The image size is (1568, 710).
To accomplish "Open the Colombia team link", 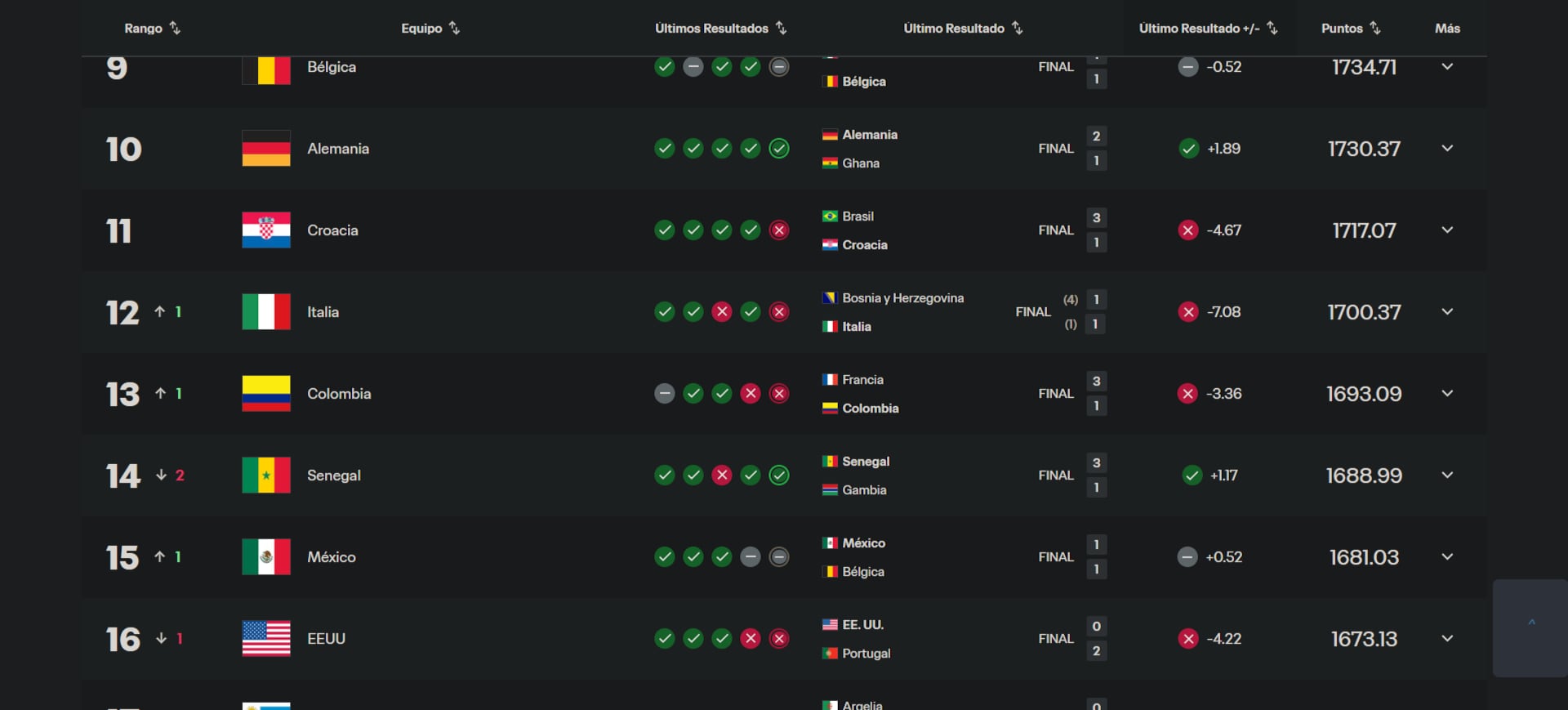I will (339, 394).
